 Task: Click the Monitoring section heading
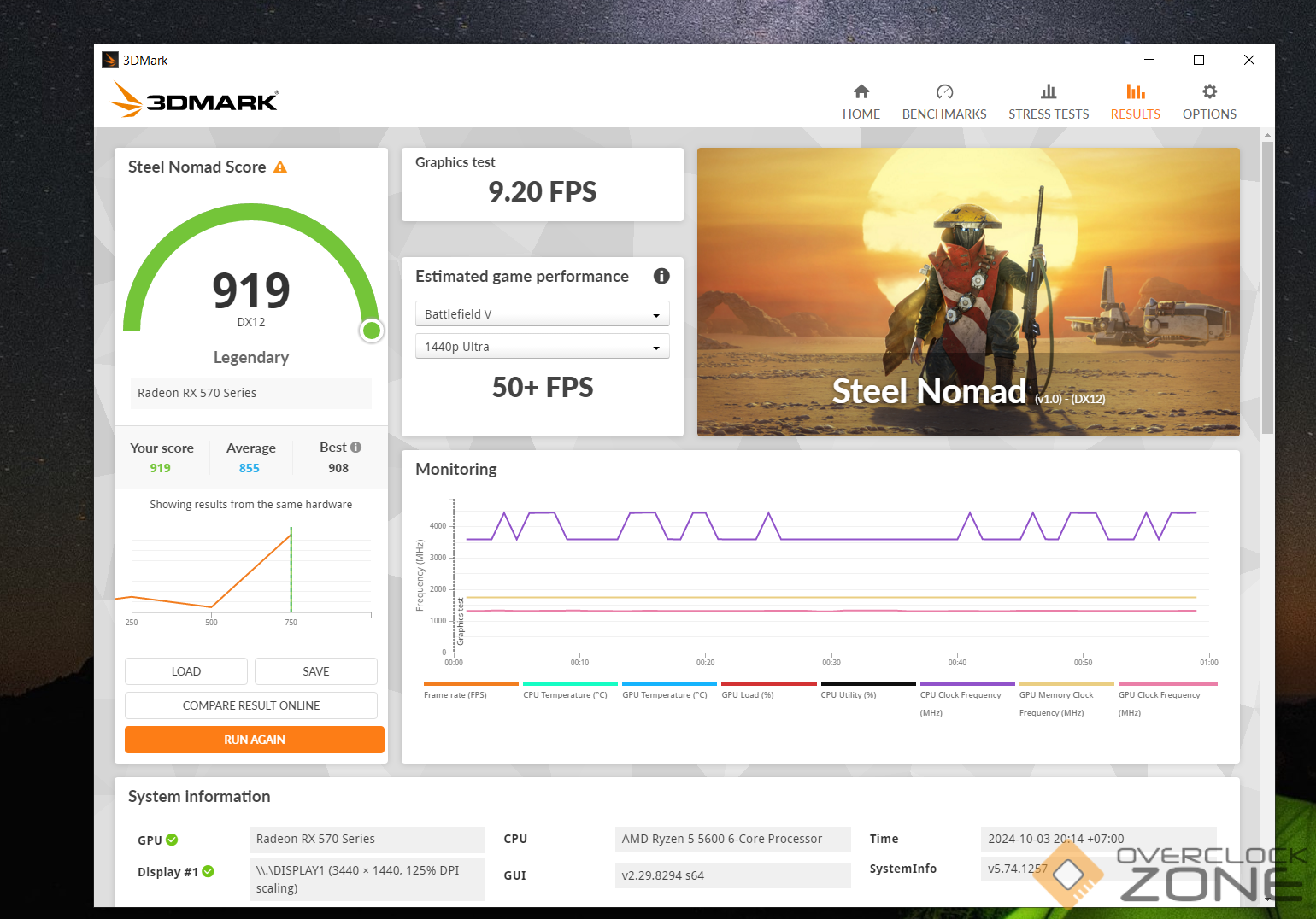pyautogui.click(x=456, y=470)
